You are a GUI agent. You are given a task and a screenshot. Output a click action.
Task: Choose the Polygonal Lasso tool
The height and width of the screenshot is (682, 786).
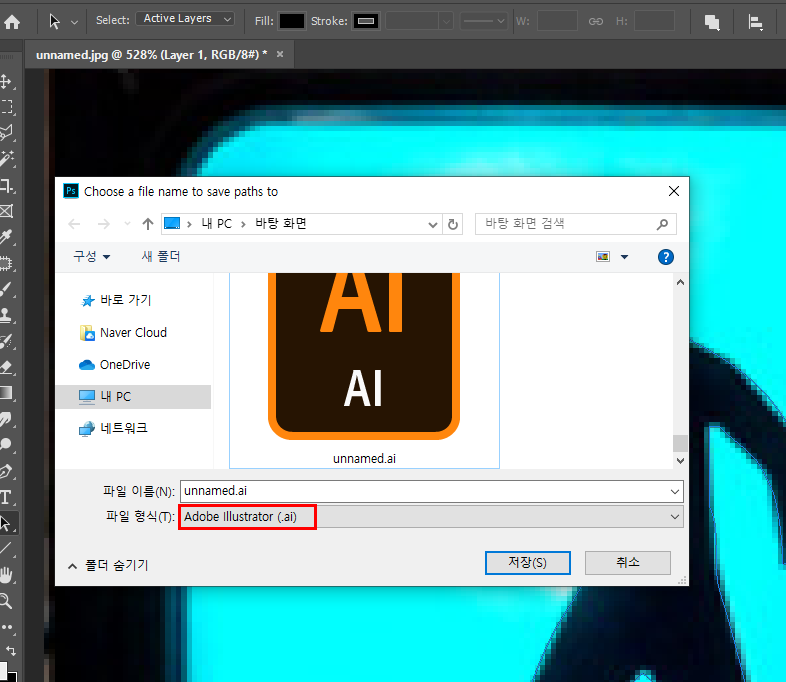click(6, 133)
